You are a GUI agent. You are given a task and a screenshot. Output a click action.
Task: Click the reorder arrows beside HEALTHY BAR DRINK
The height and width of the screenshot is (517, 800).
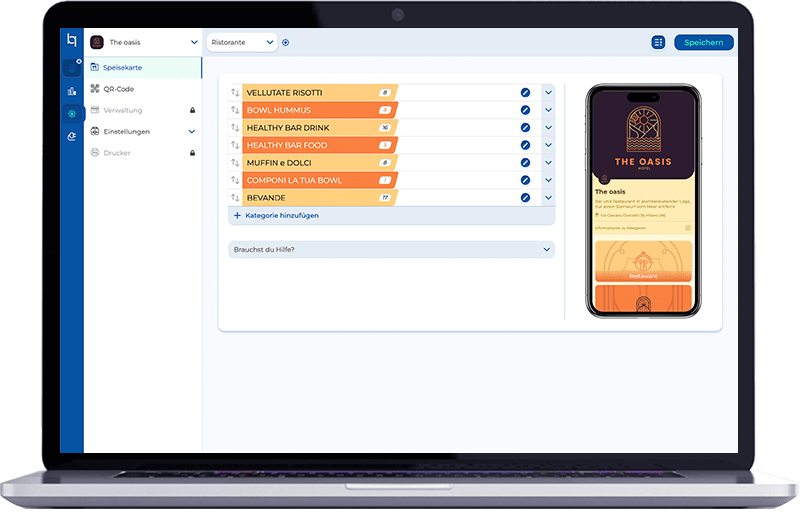[236, 128]
